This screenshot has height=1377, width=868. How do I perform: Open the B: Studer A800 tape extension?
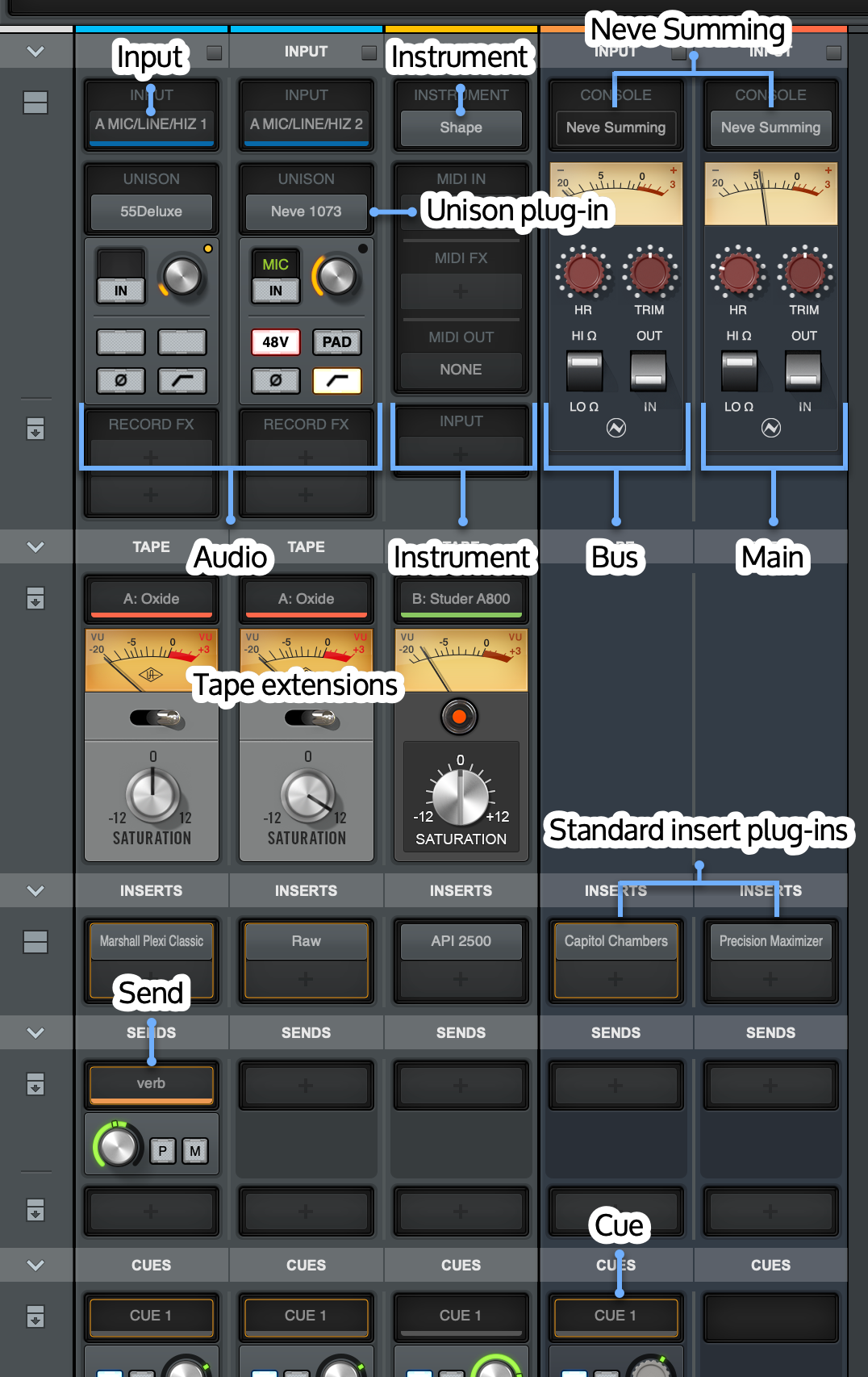(461, 599)
